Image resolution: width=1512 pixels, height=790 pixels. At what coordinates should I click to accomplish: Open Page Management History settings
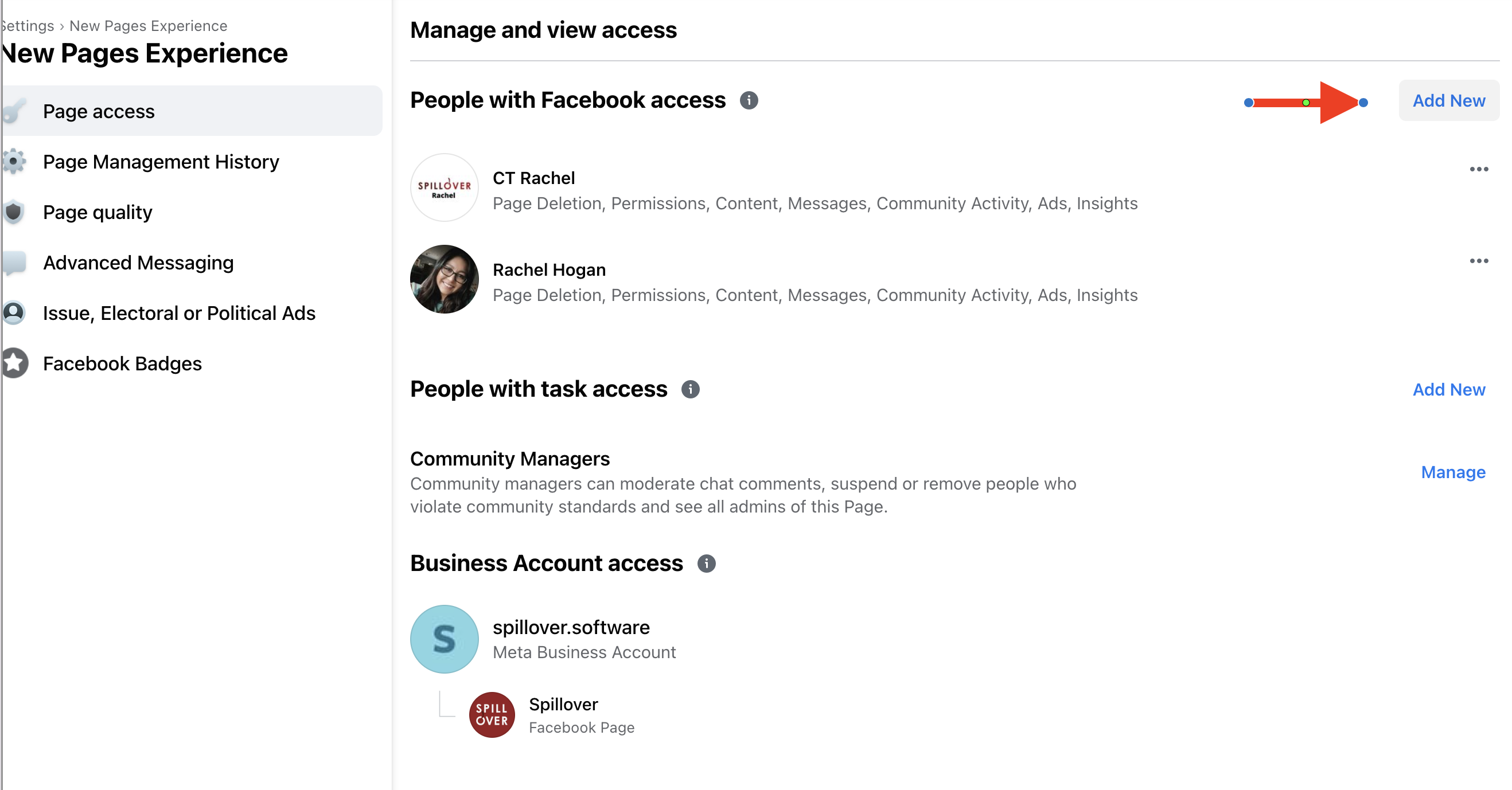point(161,162)
